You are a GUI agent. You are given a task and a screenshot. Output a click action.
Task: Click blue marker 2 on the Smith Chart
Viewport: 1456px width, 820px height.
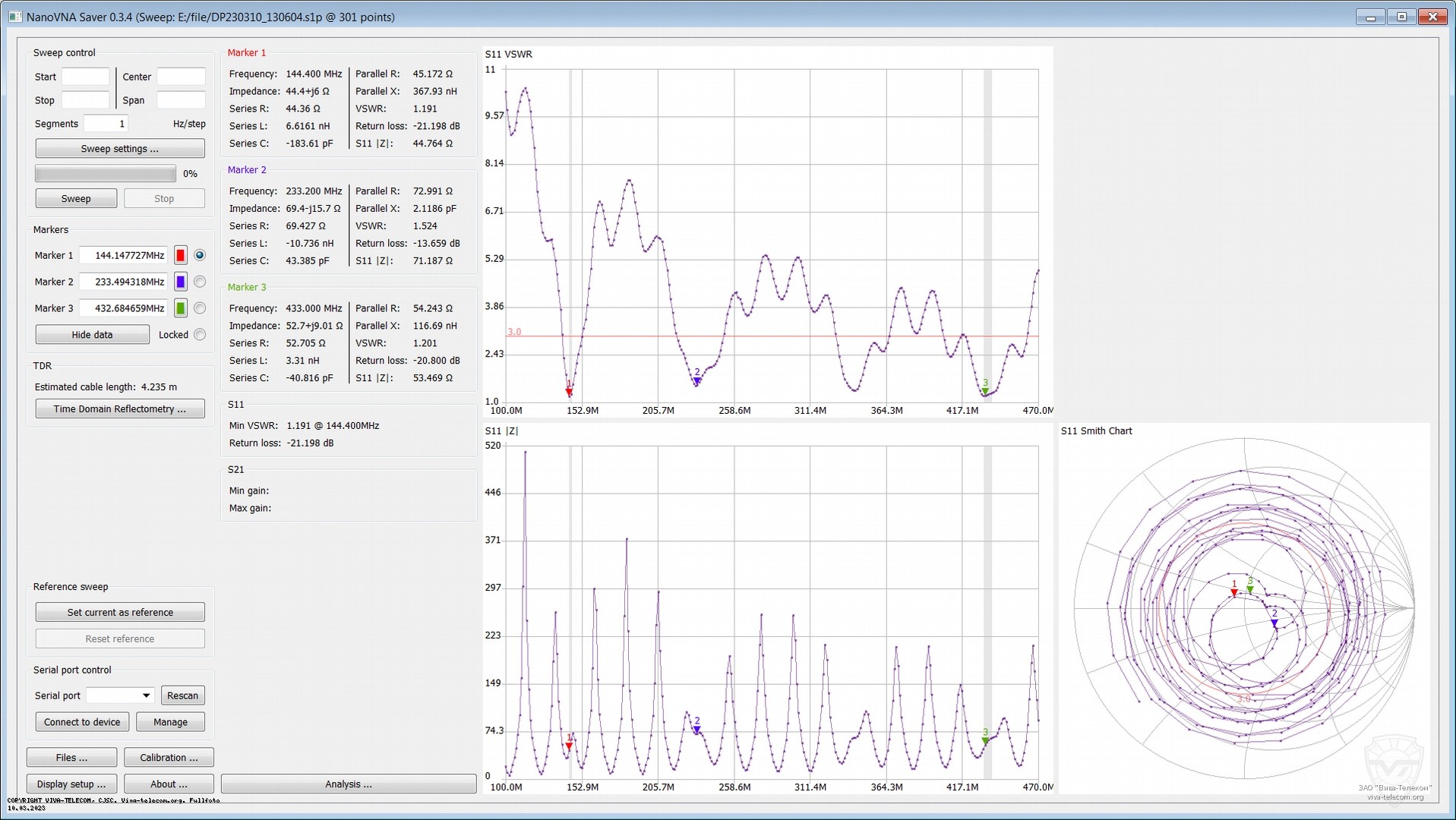point(1274,623)
